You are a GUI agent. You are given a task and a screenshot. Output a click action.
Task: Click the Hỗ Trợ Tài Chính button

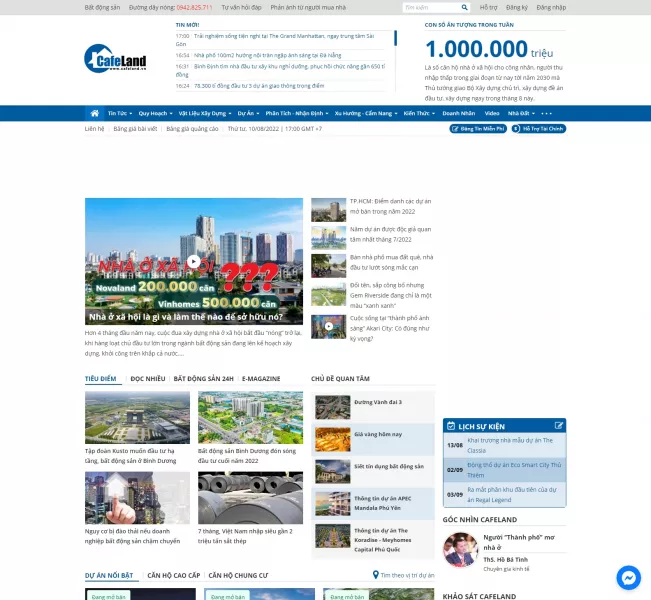point(538,129)
